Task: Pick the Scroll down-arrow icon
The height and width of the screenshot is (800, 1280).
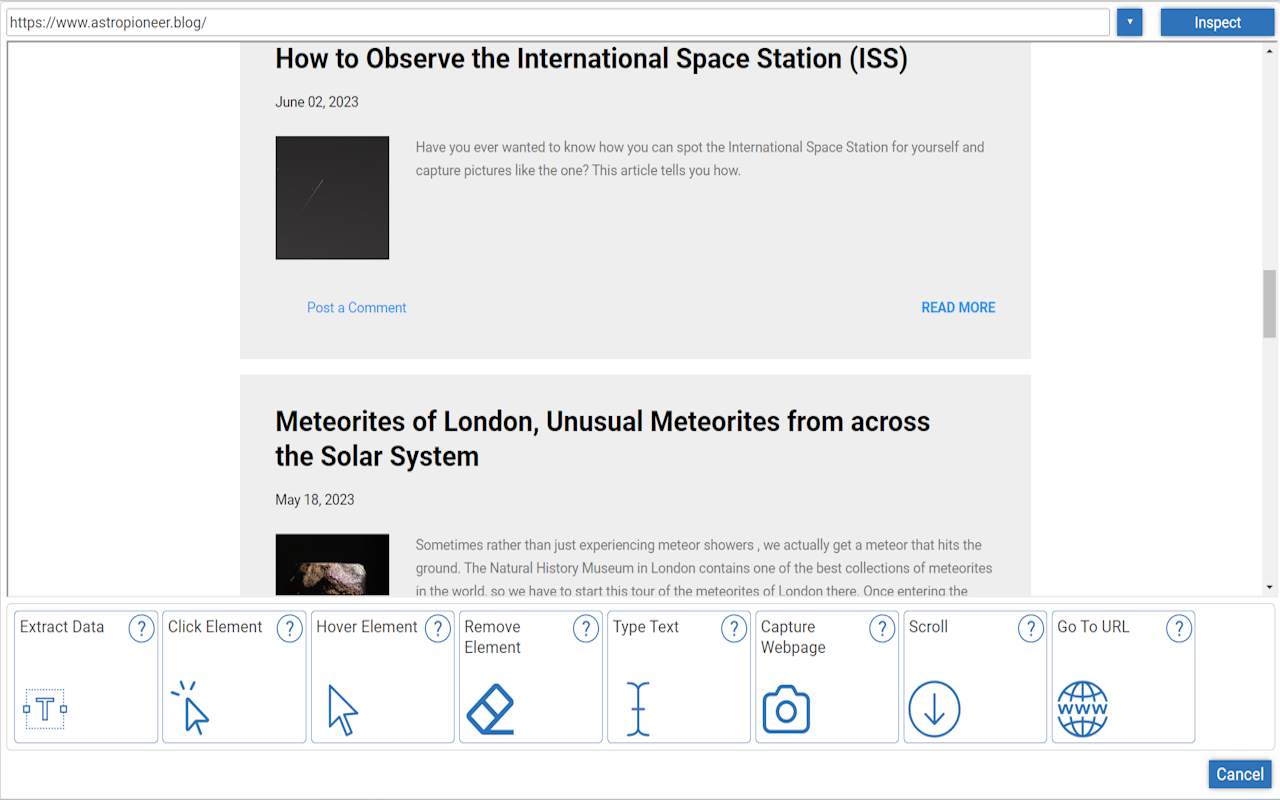Action: tap(934, 709)
